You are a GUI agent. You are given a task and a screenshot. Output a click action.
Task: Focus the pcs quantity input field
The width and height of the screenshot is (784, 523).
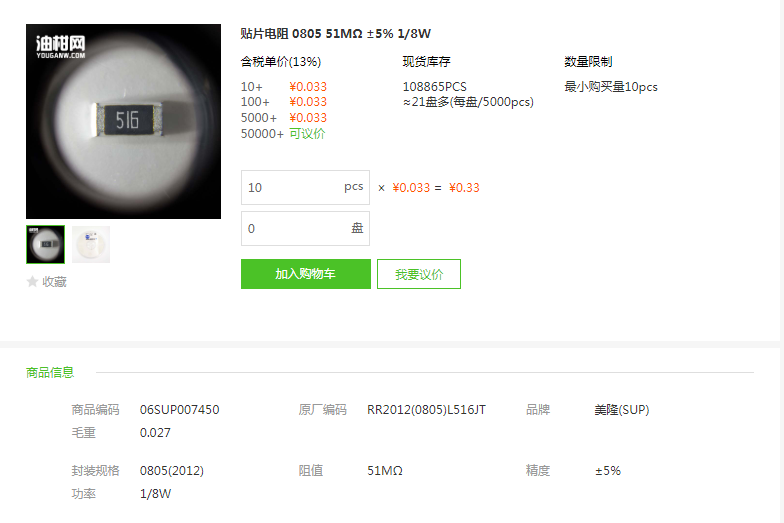click(305, 188)
